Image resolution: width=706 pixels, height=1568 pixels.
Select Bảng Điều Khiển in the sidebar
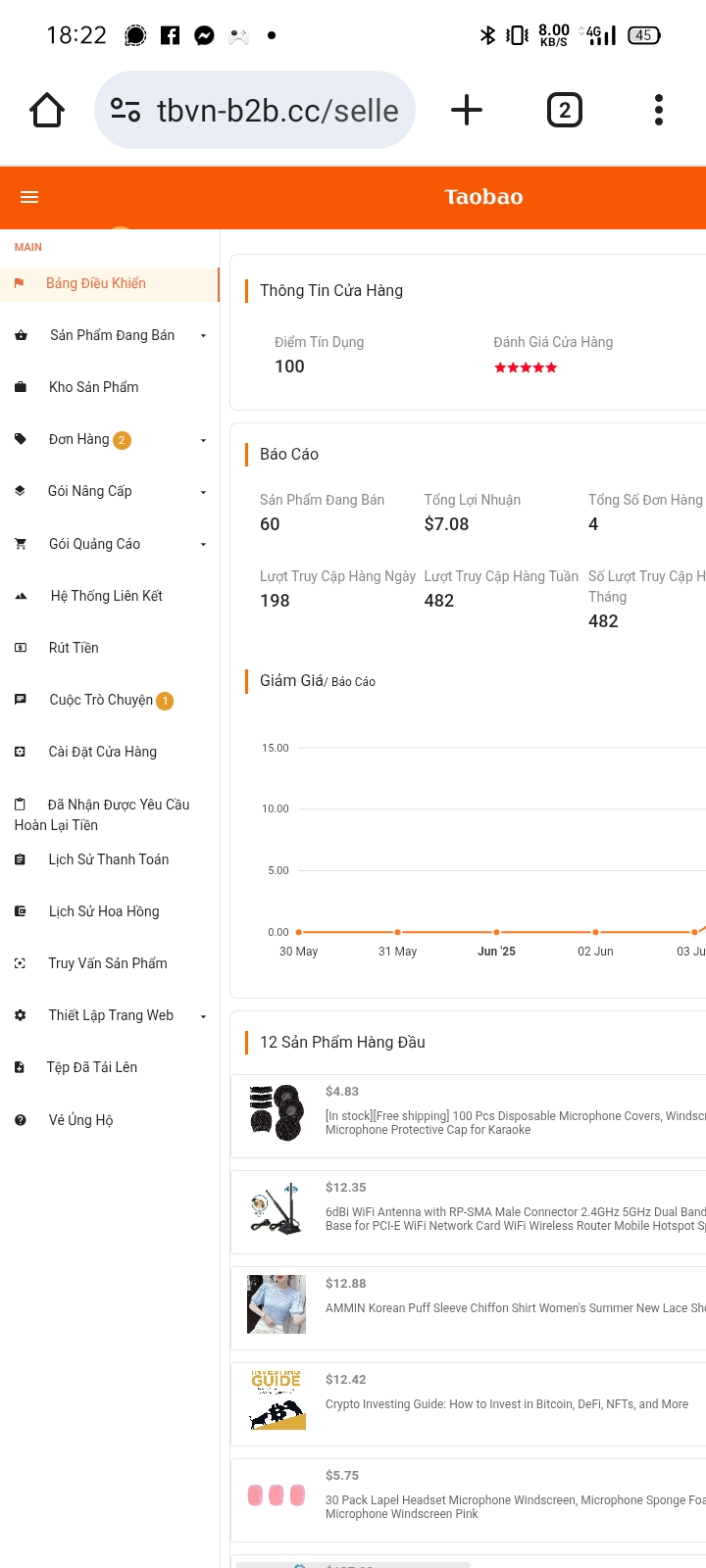point(96,283)
